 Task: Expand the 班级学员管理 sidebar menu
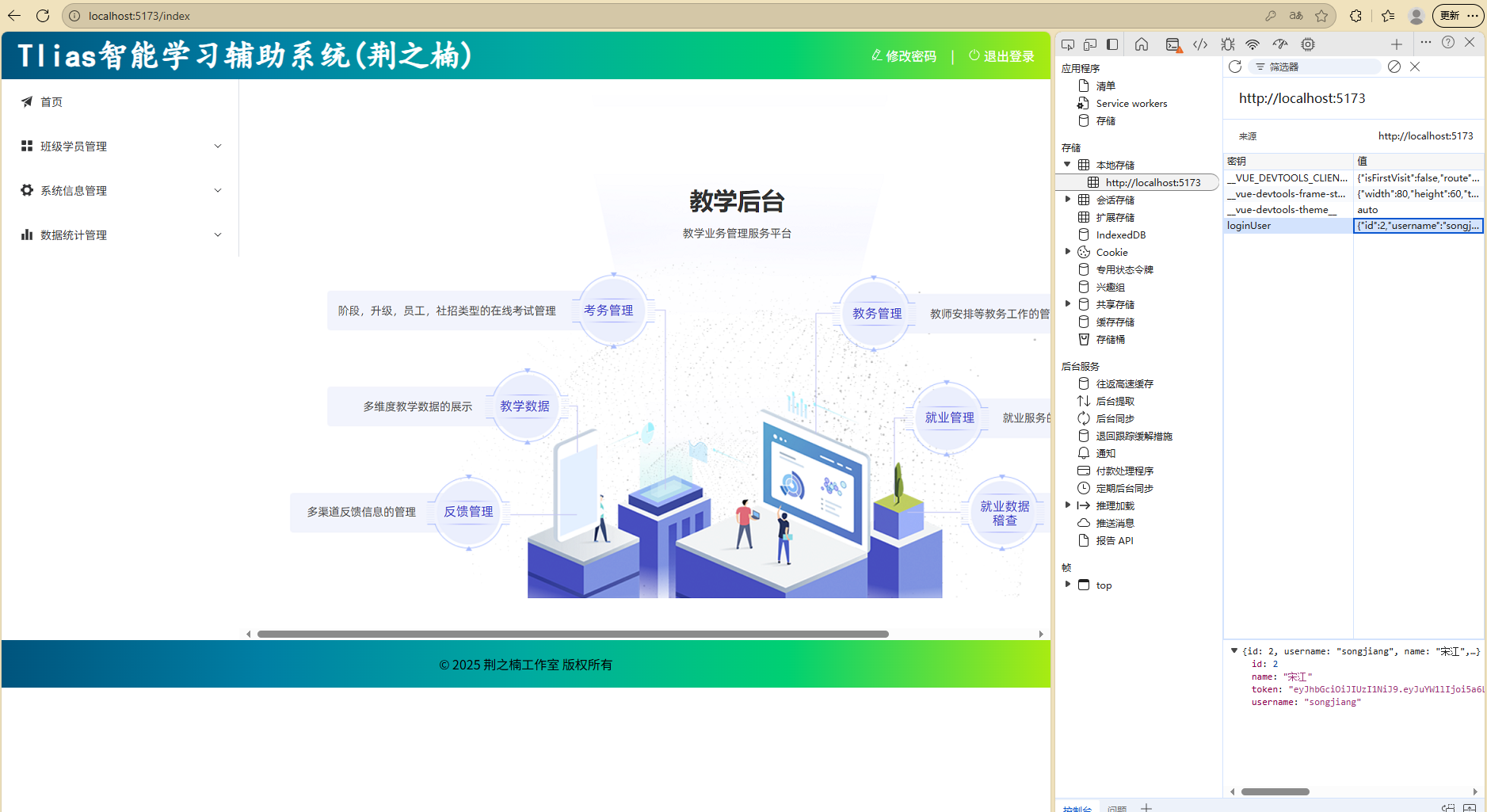coord(120,147)
